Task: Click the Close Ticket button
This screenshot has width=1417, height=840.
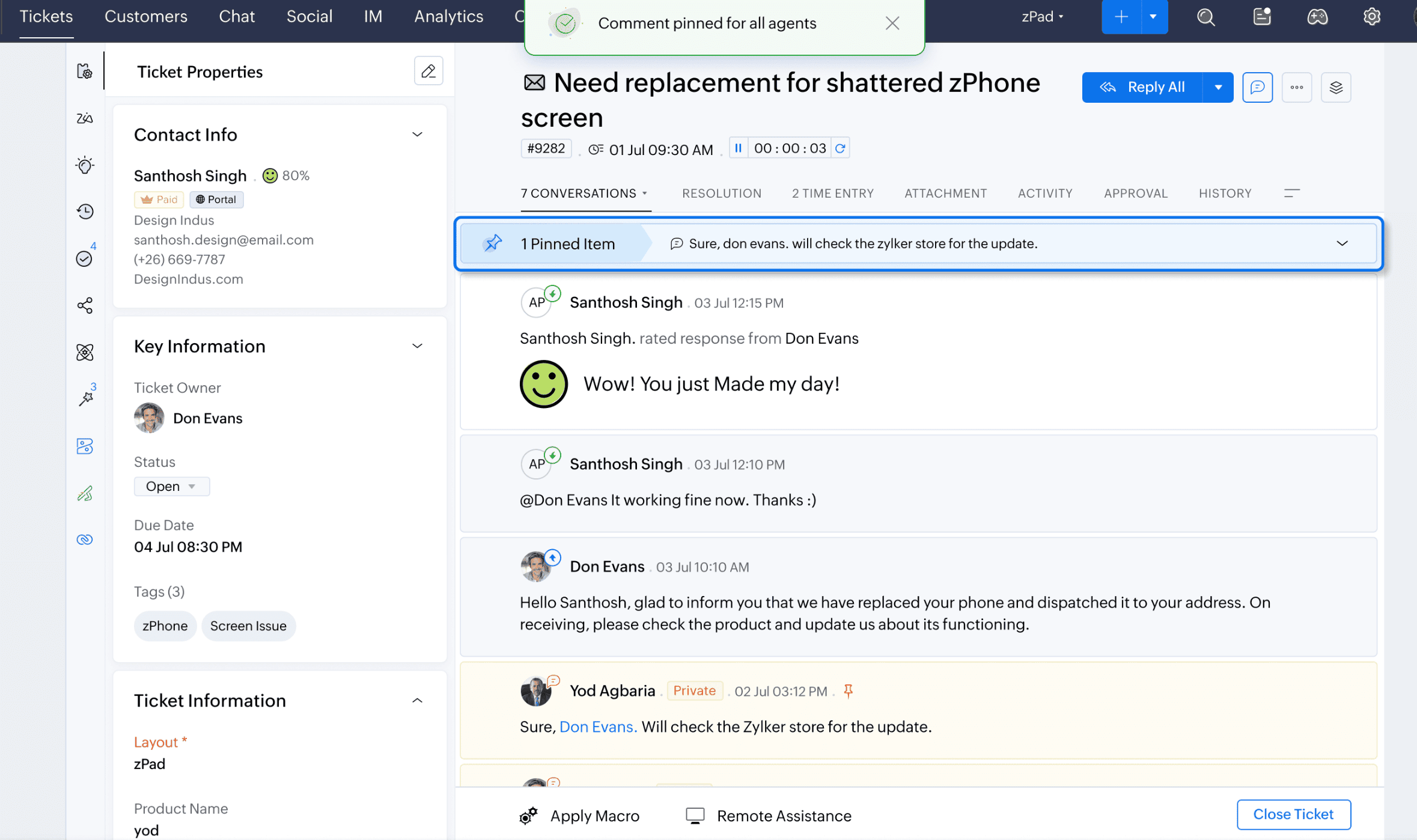Action: pos(1293,814)
